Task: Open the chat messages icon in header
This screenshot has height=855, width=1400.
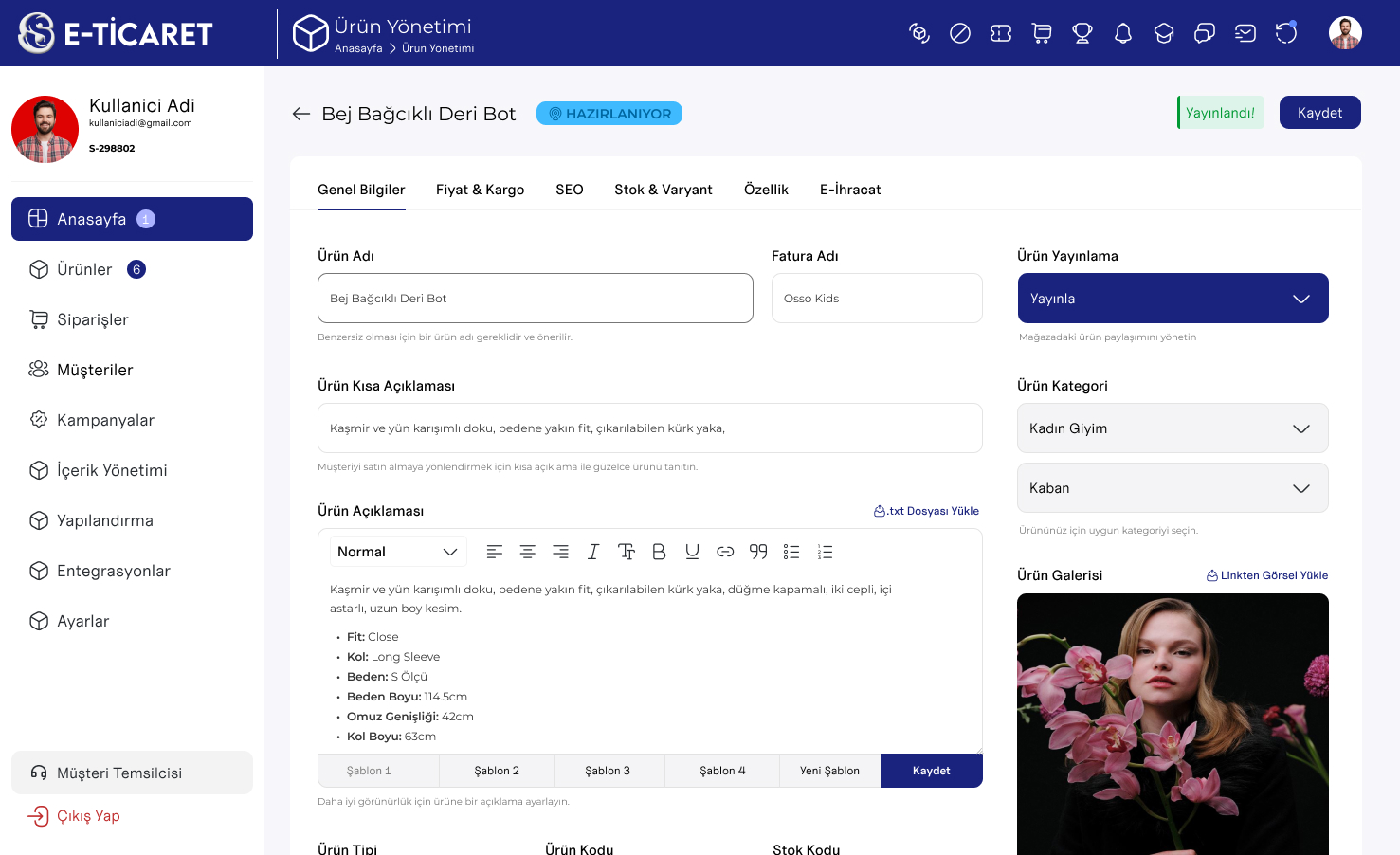Action: point(1205,34)
